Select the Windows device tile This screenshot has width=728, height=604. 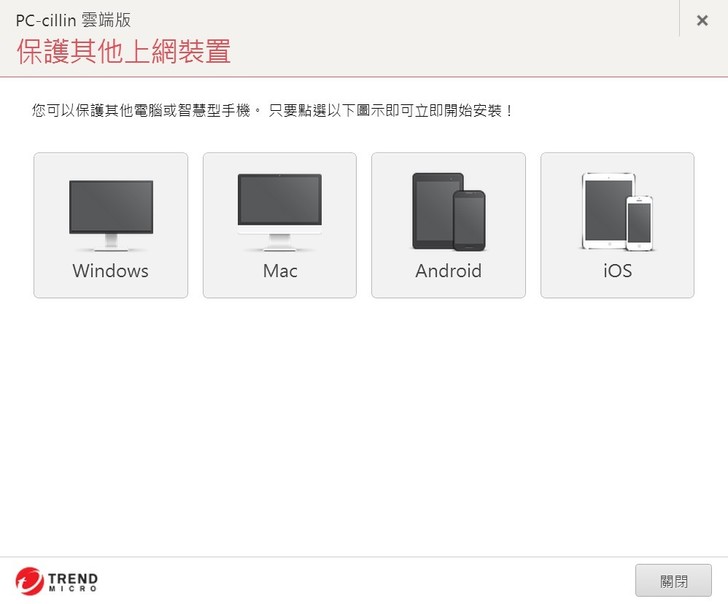pos(110,225)
